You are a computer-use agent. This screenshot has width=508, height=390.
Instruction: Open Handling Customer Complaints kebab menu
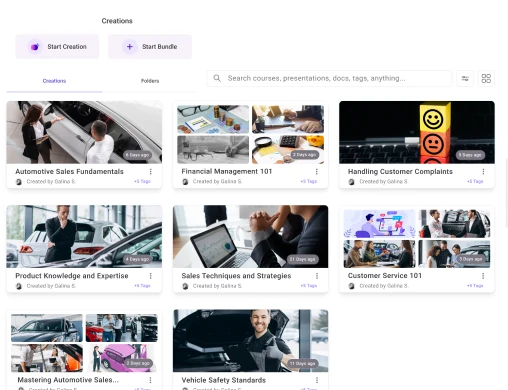point(483,171)
